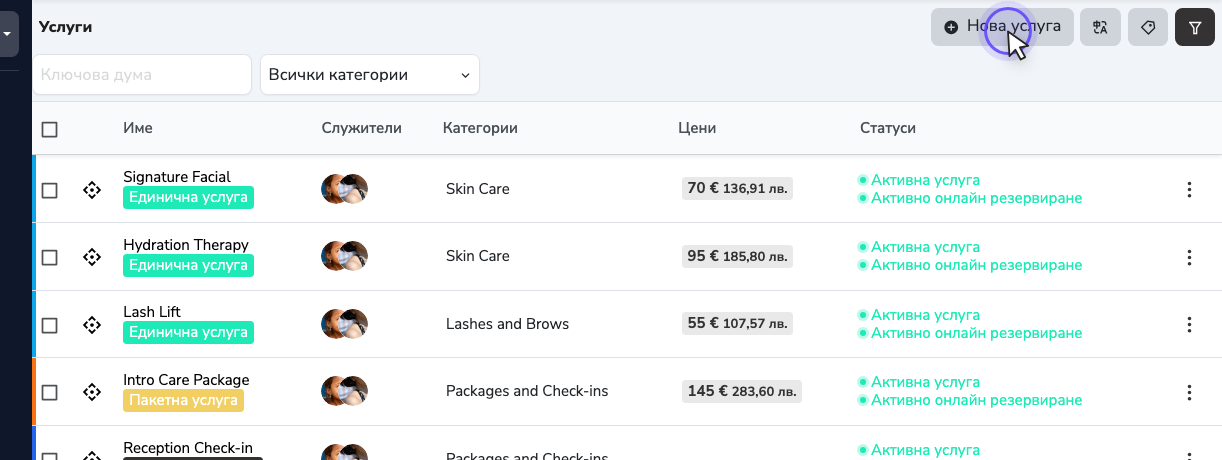
Task: Open the Lash Lift service name
Action: pyautogui.click(x=152, y=312)
